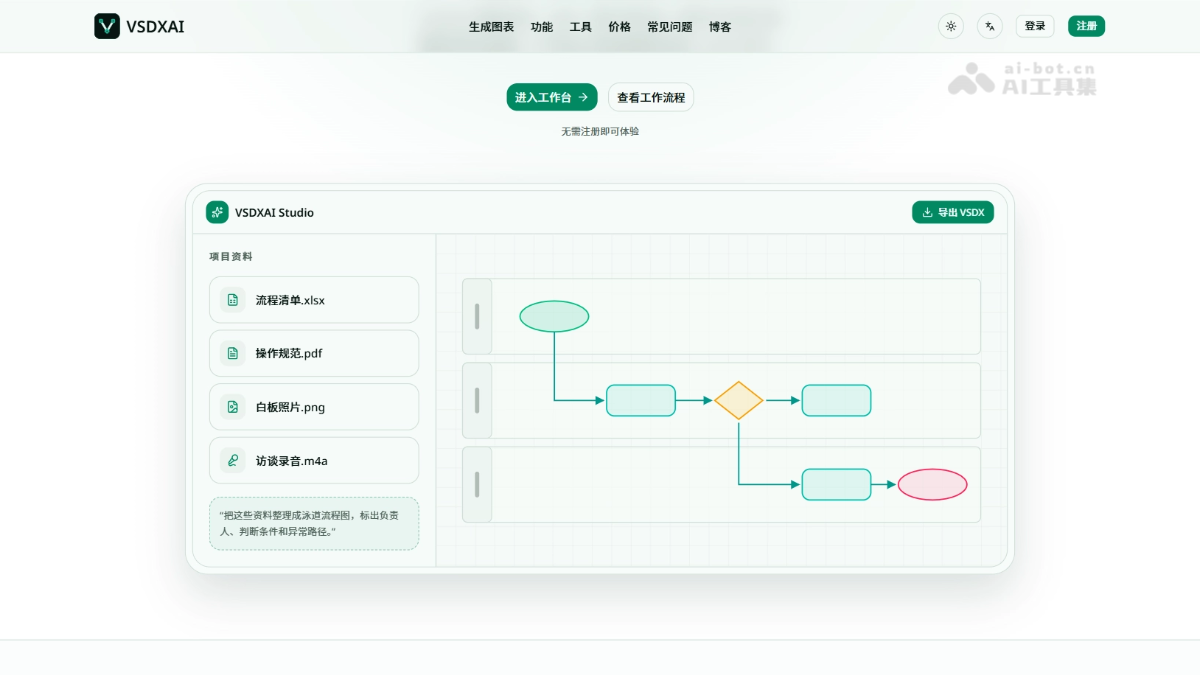Screen dimensions: 1200x675
Task: Click the 登录 login button
Action: [x=1035, y=26]
